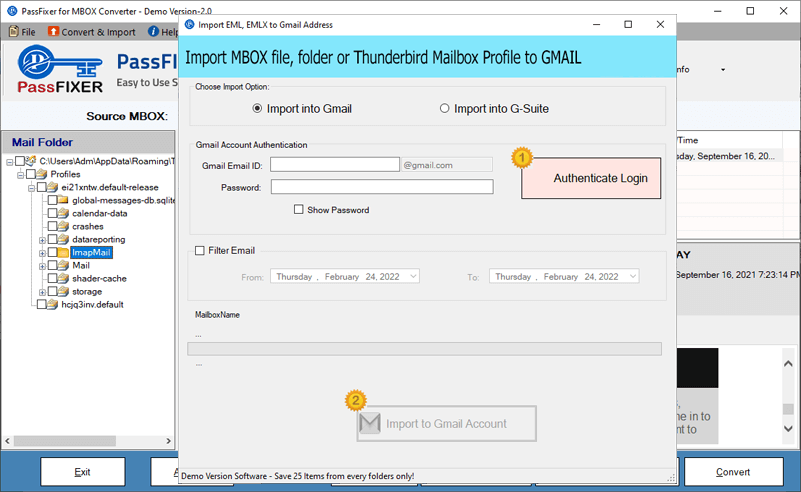Image resolution: width=801 pixels, height=492 pixels.
Task: Open the File menu
Action: [22, 32]
